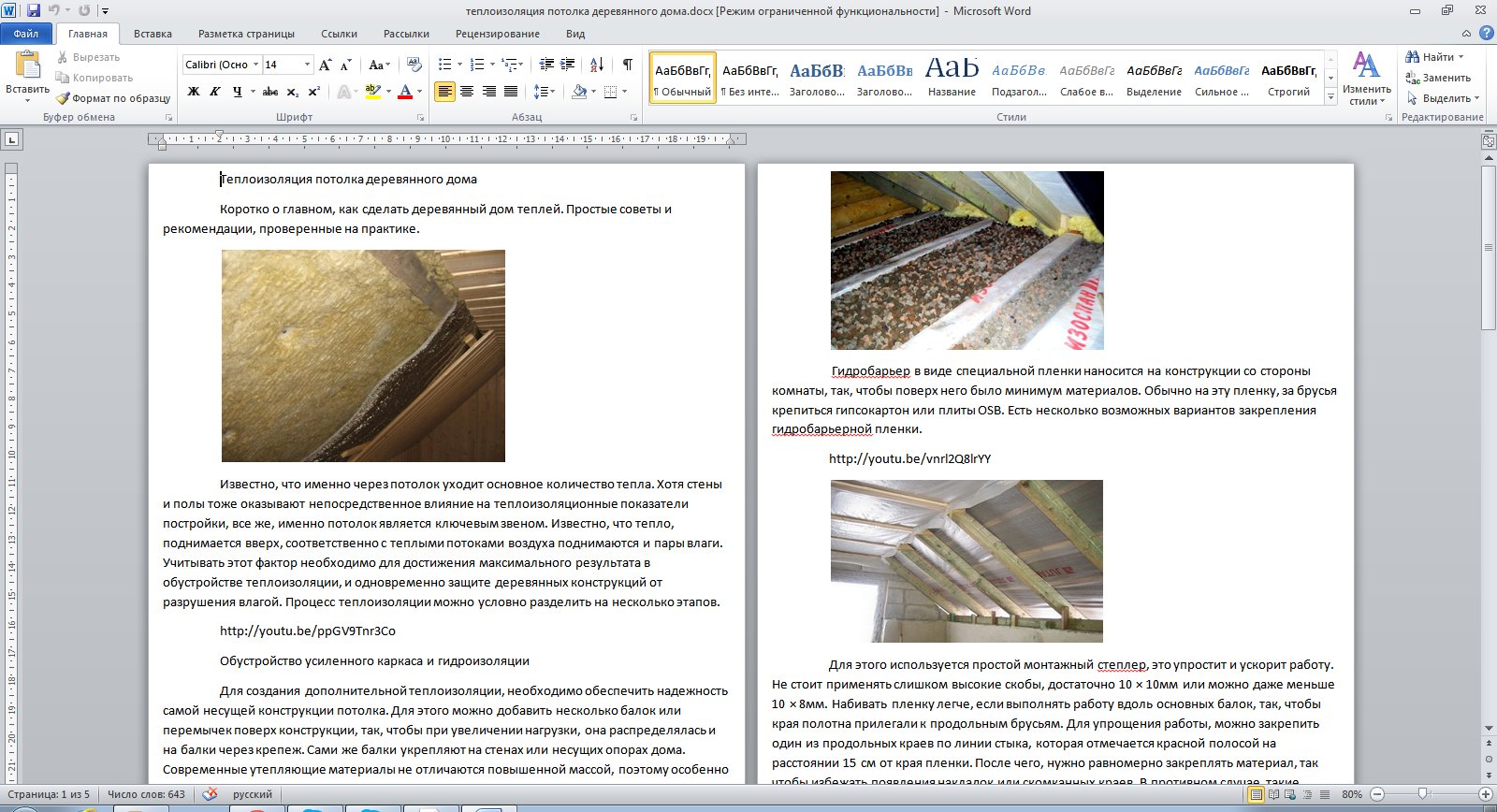Toggle bold formatting button
Image resolution: width=1497 pixels, height=812 pixels.
pos(194,92)
